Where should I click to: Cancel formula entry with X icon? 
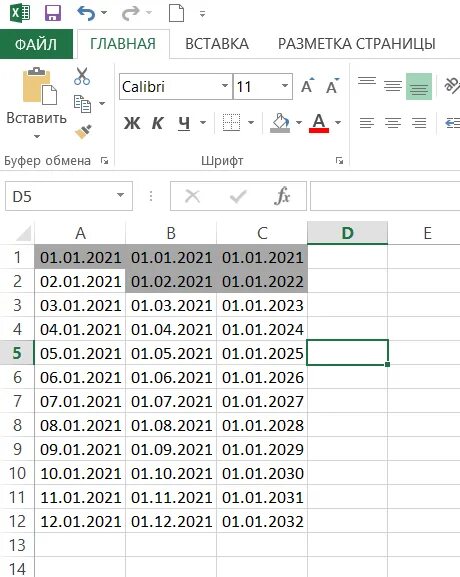coord(192,196)
